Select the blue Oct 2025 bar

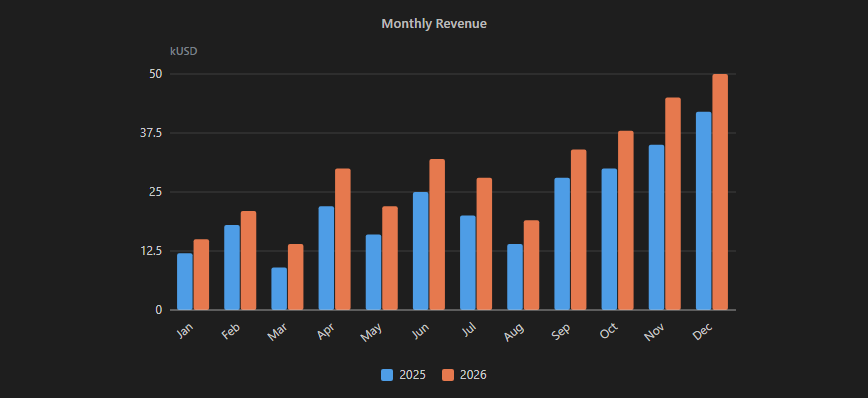tap(609, 239)
